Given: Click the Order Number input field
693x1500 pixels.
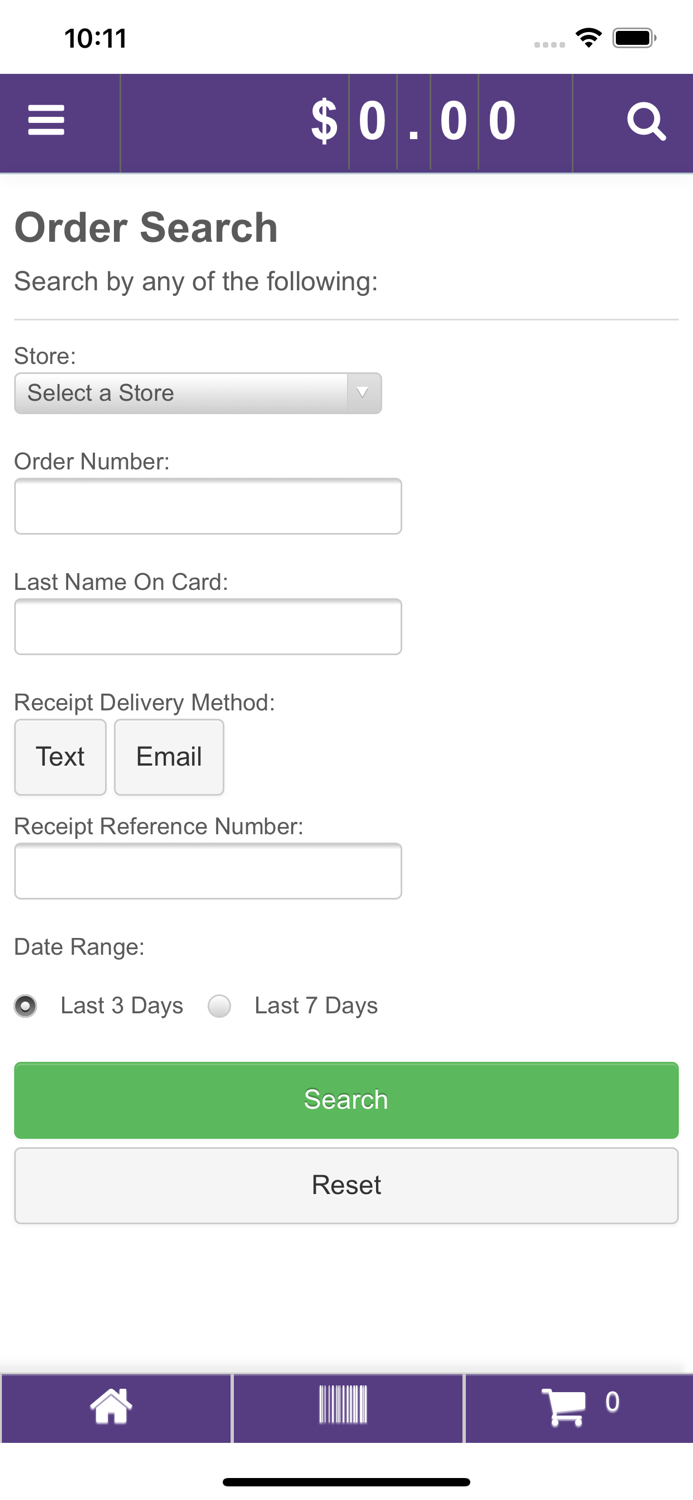Looking at the screenshot, I should (x=208, y=505).
